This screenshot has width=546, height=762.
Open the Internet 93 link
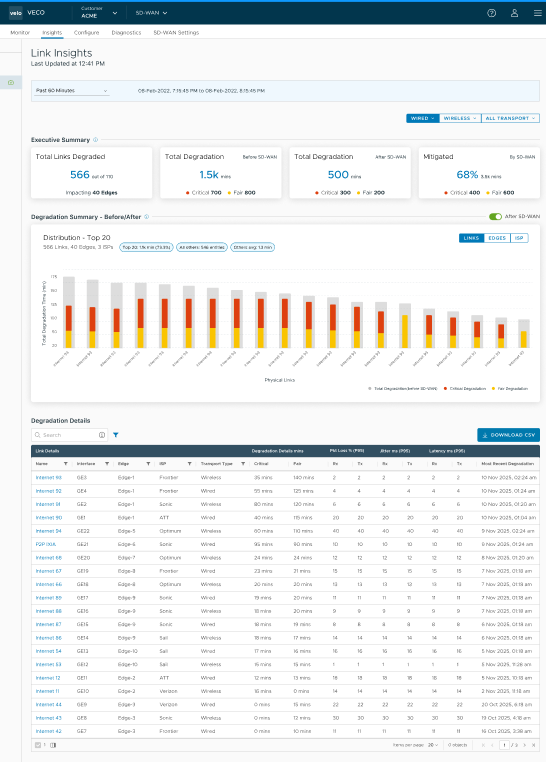49,478
